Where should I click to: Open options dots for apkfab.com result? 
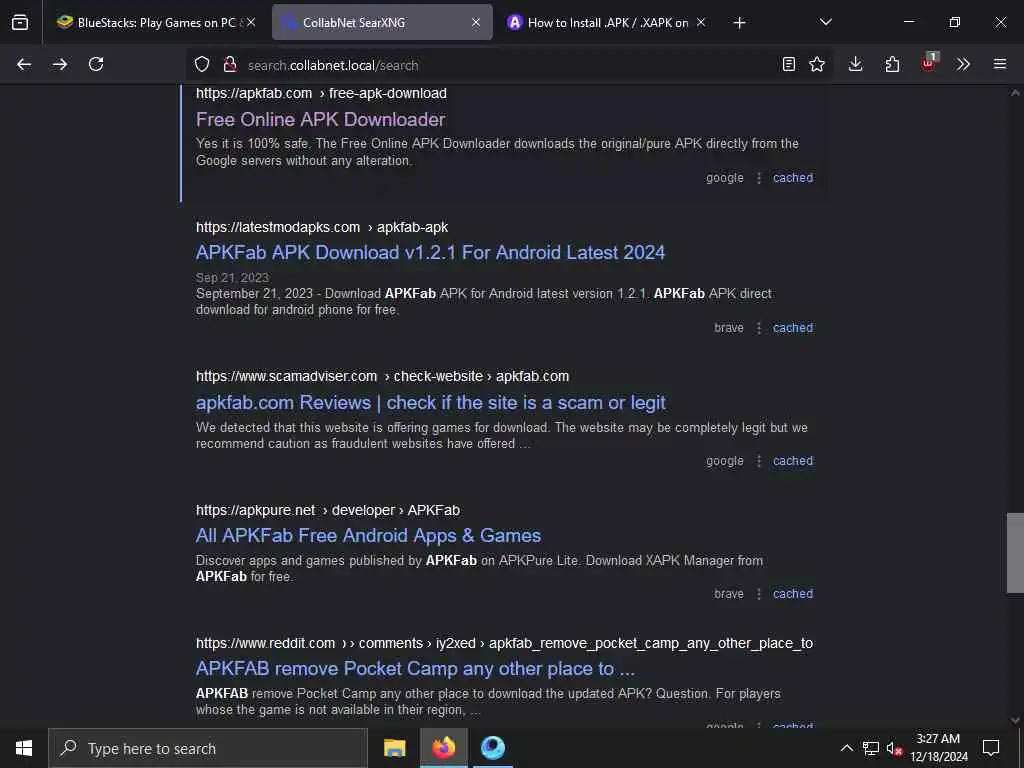(x=759, y=178)
